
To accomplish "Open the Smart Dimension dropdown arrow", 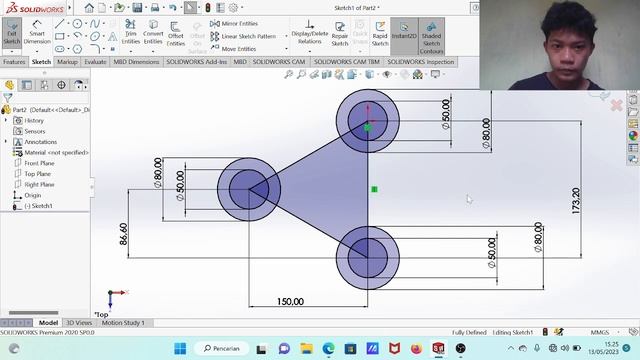I will 37,52.
